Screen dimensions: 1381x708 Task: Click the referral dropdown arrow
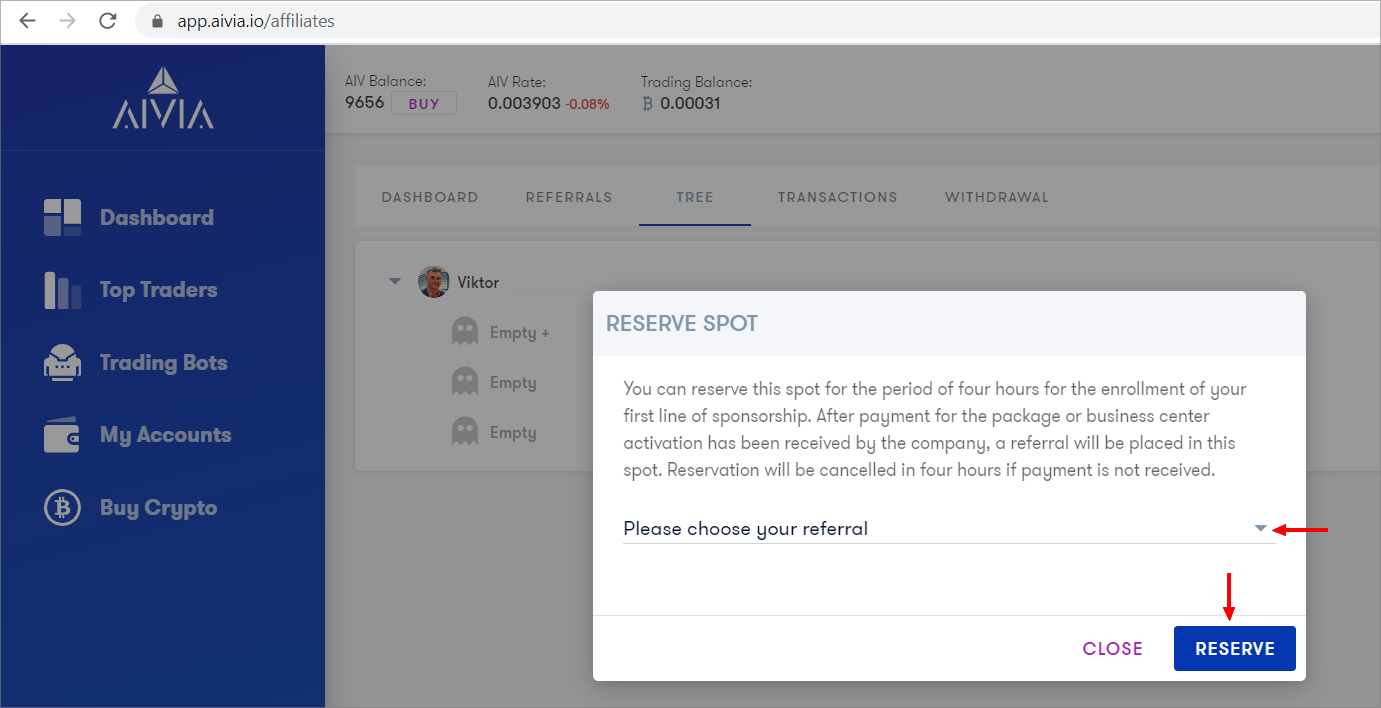click(1261, 528)
